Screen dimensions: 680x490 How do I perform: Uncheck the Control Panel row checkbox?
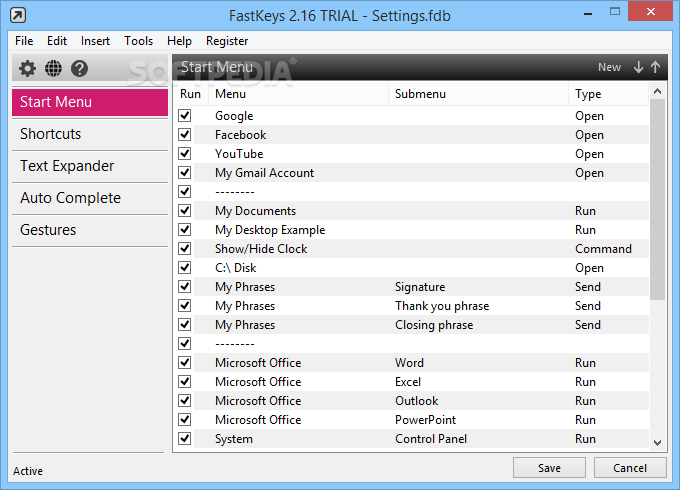coord(185,438)
